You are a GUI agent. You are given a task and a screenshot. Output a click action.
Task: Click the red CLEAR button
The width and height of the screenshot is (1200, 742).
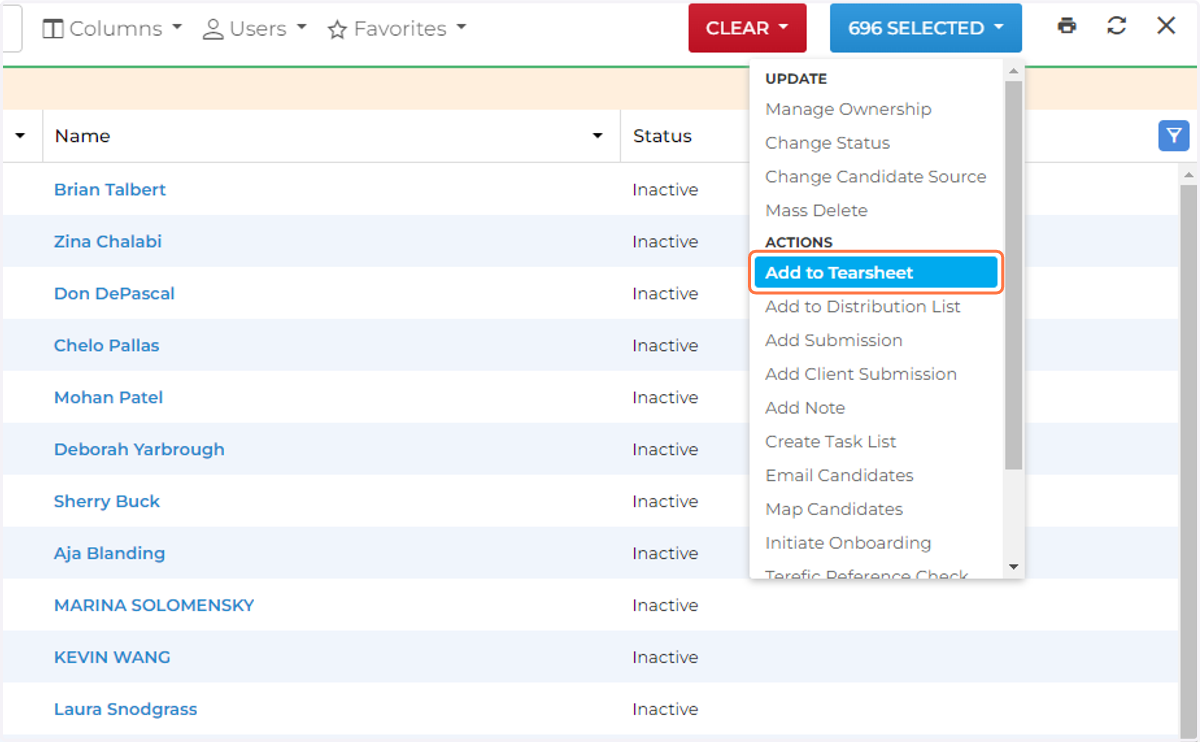coord(747,28)
